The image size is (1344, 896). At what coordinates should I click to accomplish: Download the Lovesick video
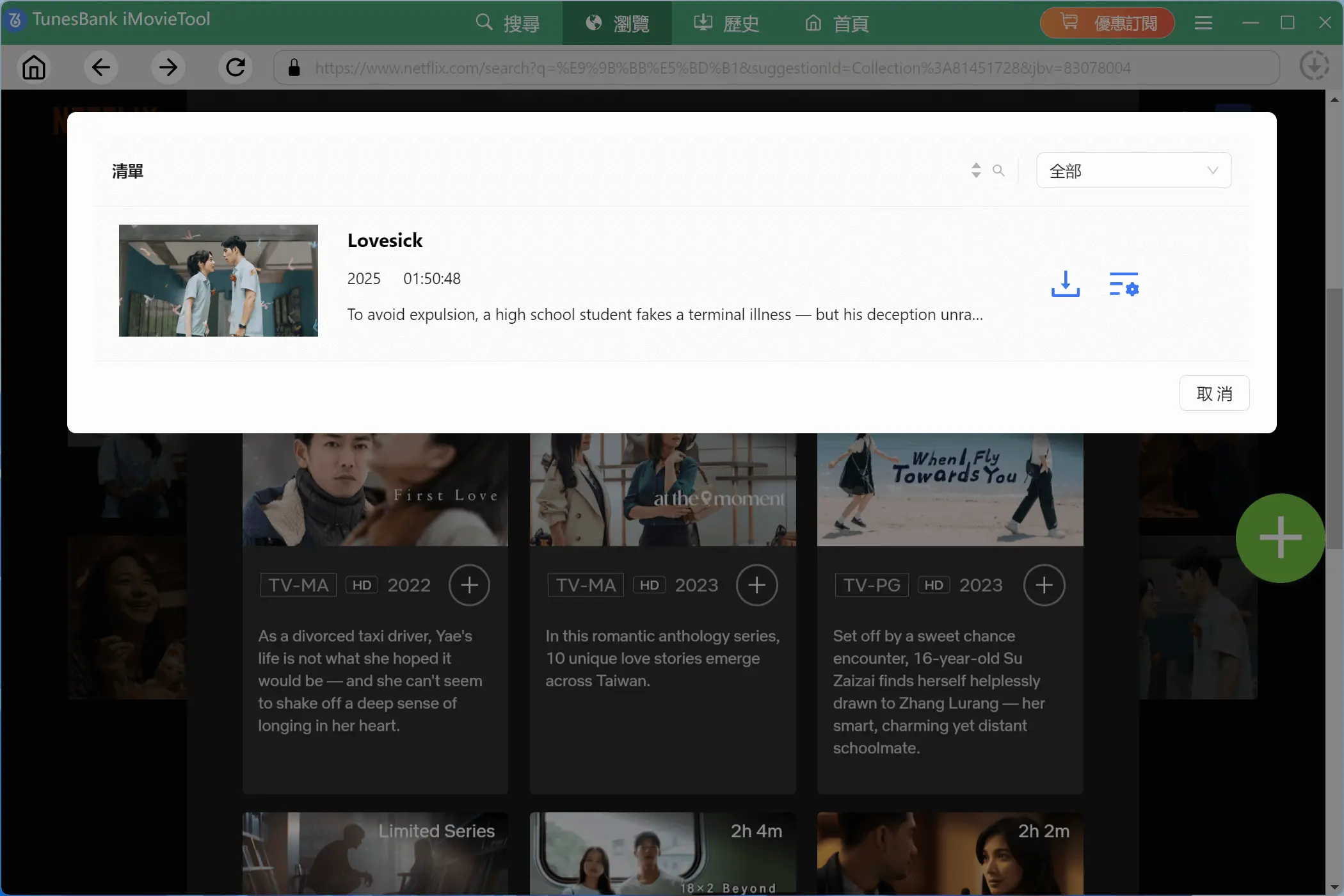pyautogui.click(x=1064, y=284)
